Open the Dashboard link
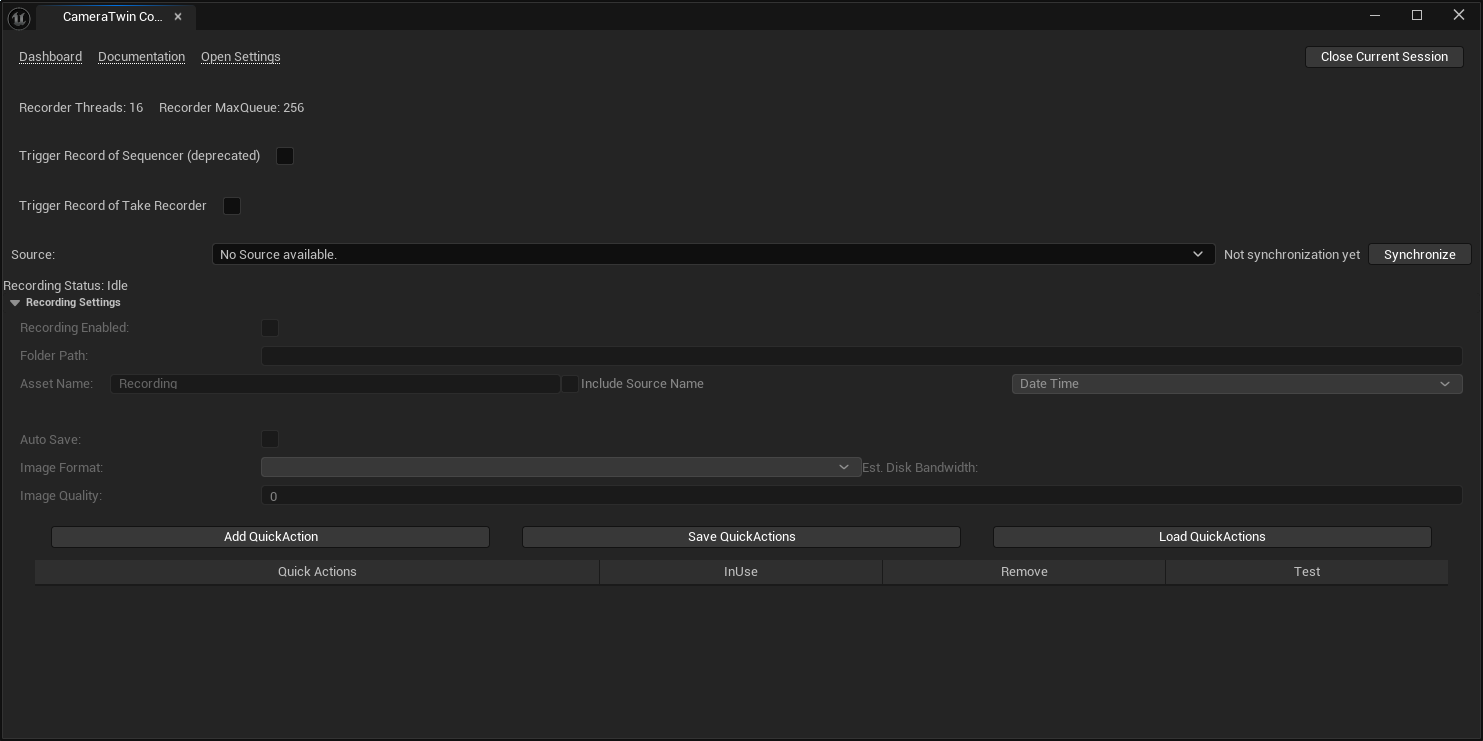Image resolution: width=1483 pixels, height=741 pixels. (x=50, y=57)
